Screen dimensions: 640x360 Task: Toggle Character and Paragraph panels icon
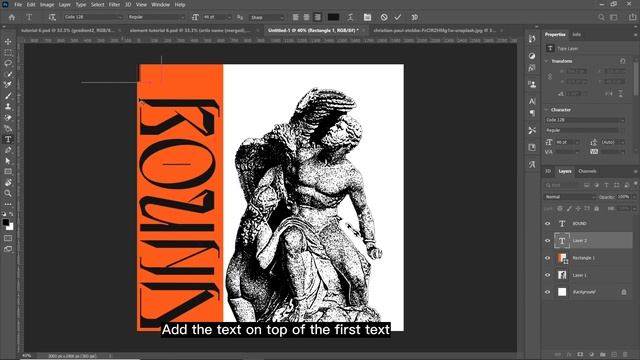pos(367,17)
